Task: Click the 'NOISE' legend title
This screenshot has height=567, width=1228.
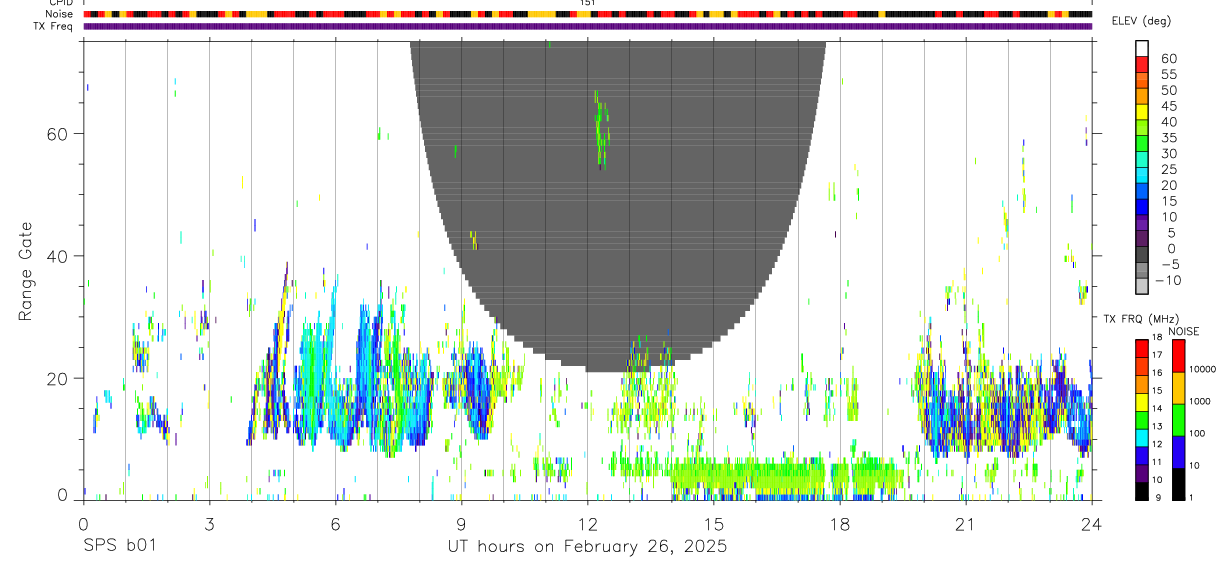Action: (x=1184, y=332)
